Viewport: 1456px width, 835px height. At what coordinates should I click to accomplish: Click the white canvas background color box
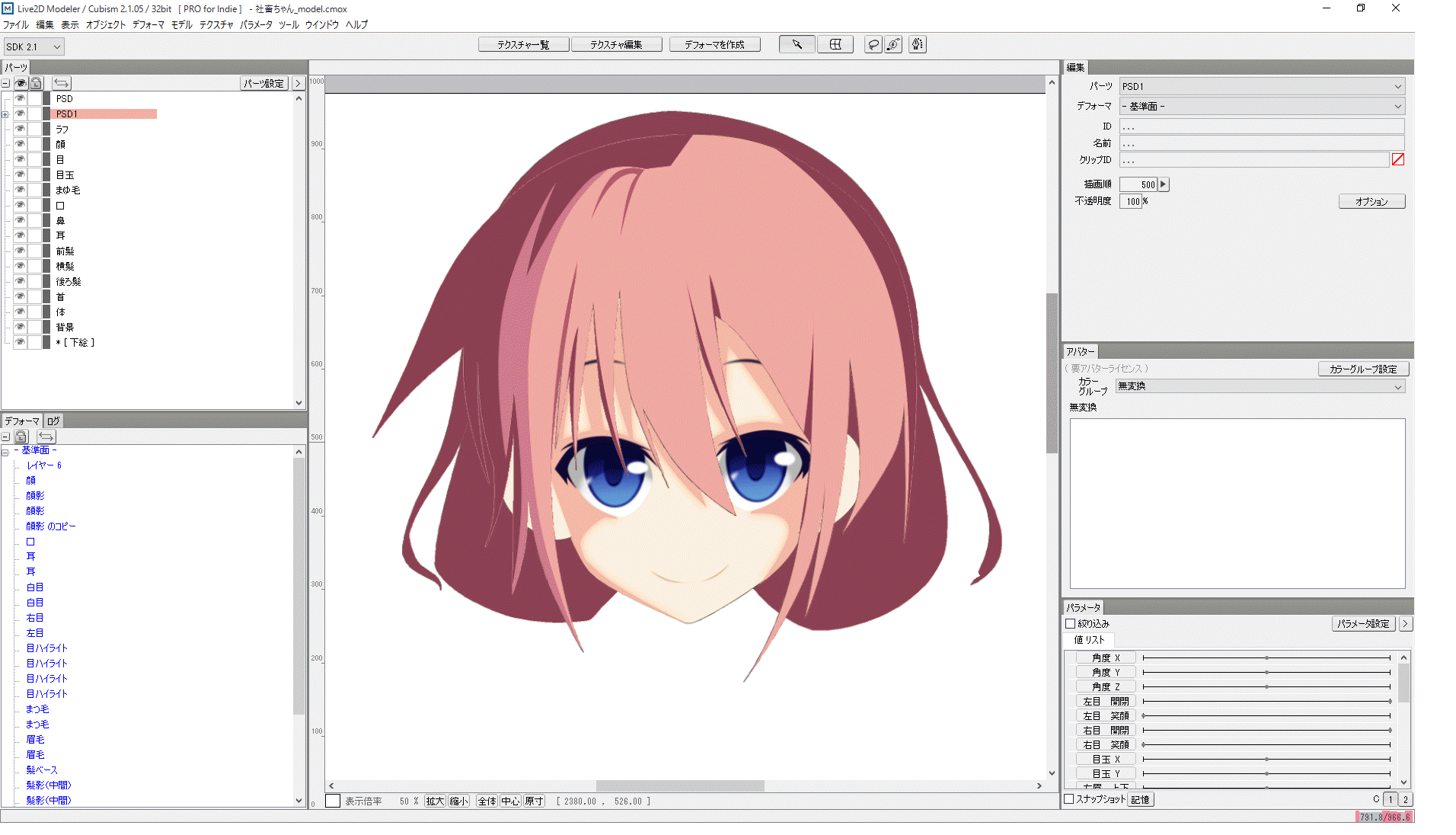point(333,801)
